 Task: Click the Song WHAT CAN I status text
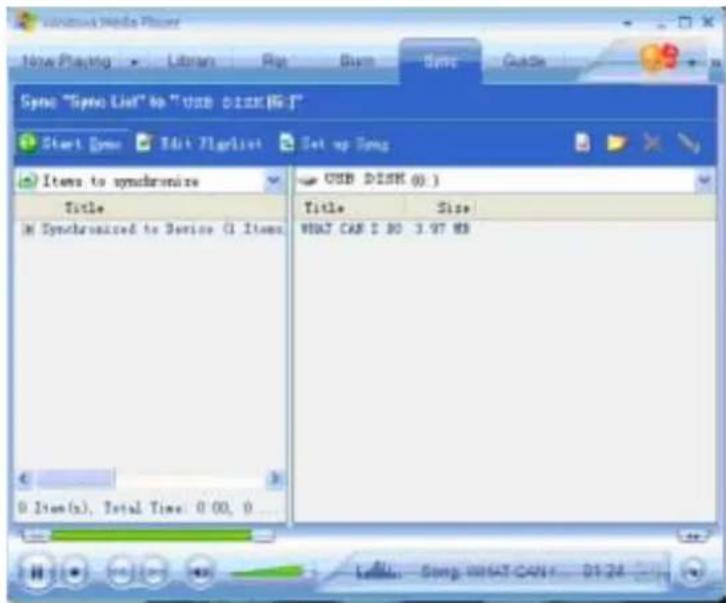click(488, 572)
